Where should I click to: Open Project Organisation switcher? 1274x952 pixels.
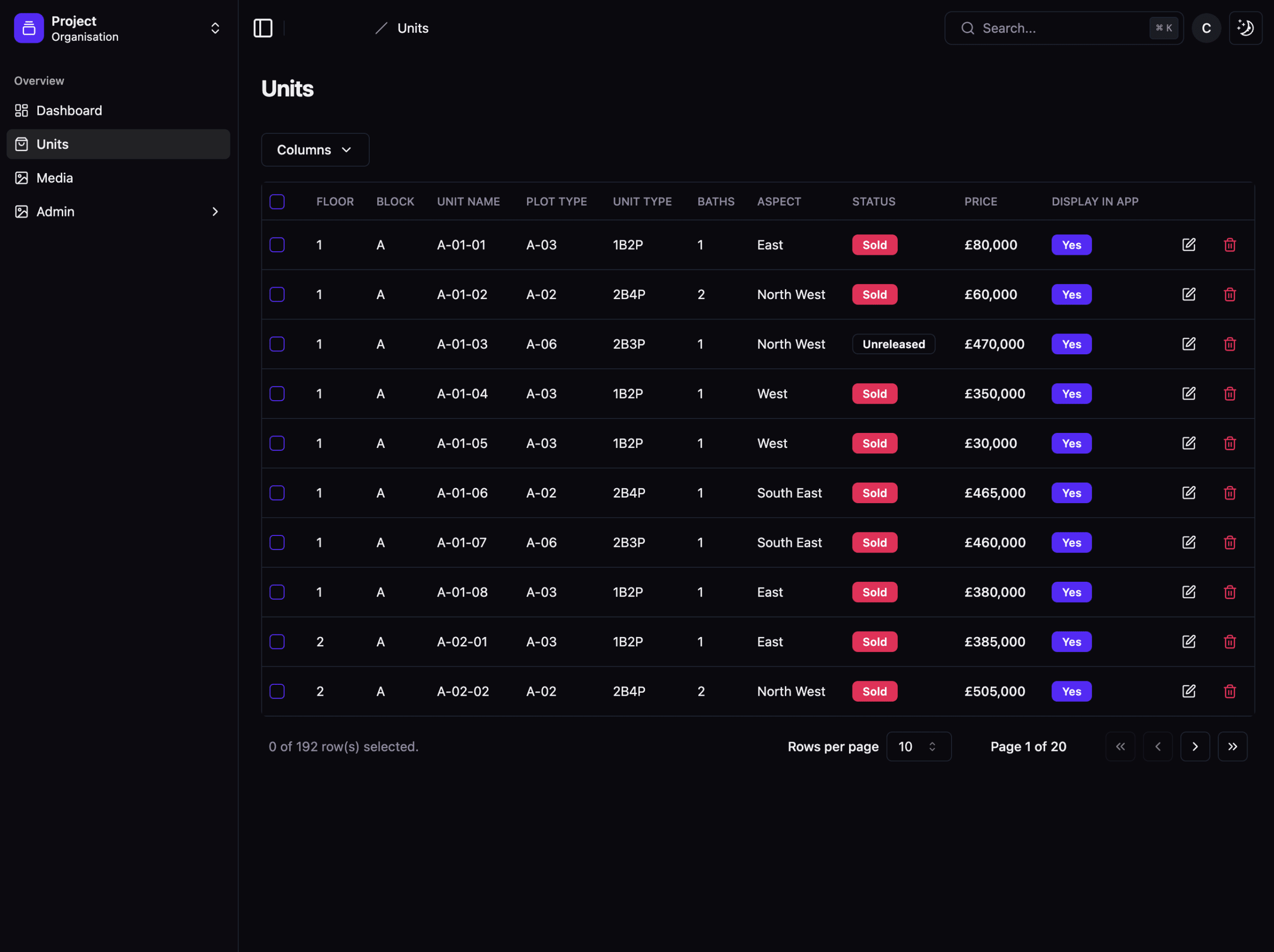tap(117, 28)
